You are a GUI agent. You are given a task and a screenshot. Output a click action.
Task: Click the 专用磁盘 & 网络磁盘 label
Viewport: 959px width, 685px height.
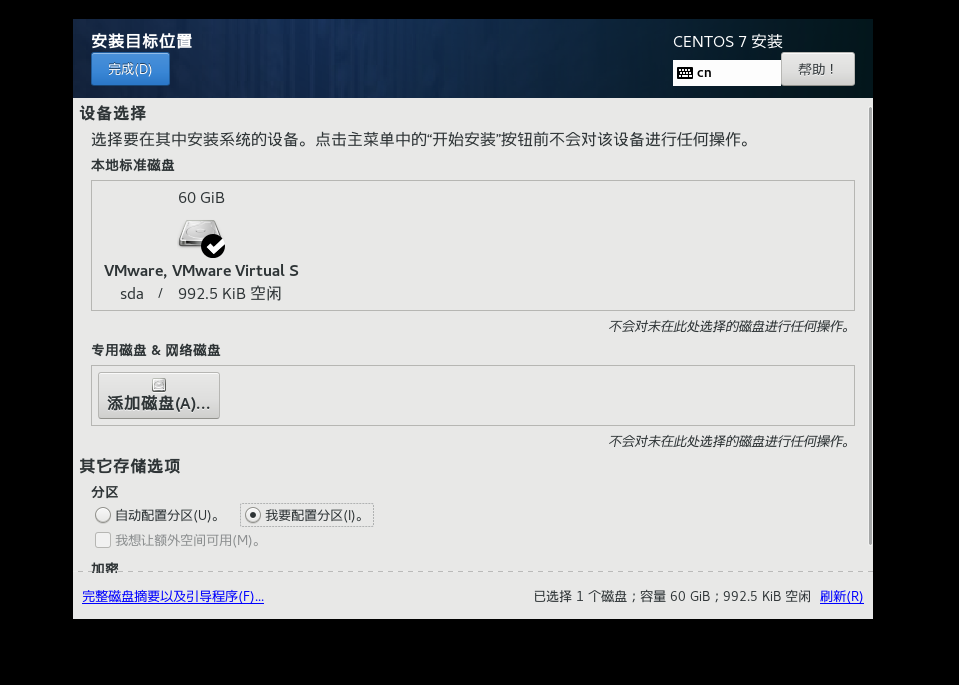click(156, 350)
